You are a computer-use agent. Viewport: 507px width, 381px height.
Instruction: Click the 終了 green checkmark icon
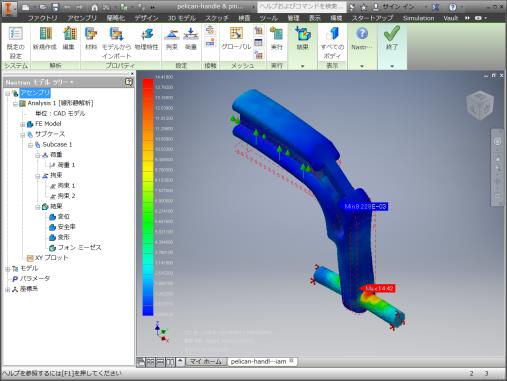[x=392, y=33]
